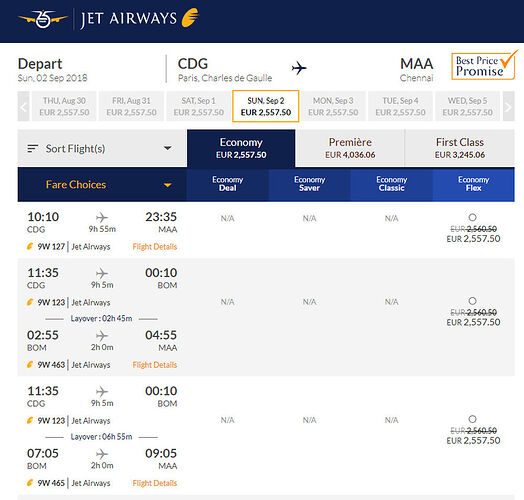Click the Best Price Promise badge
This screenshot has height=500, width=524.
(x=483, y=66)
